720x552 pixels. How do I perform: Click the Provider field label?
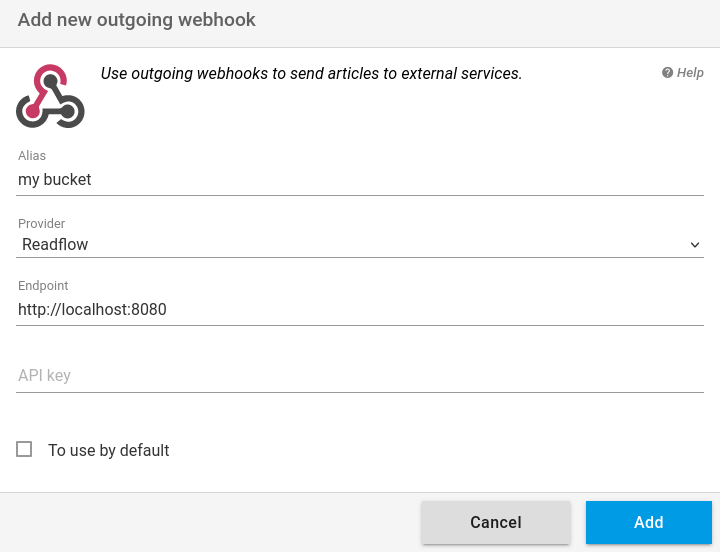[41, 224]
